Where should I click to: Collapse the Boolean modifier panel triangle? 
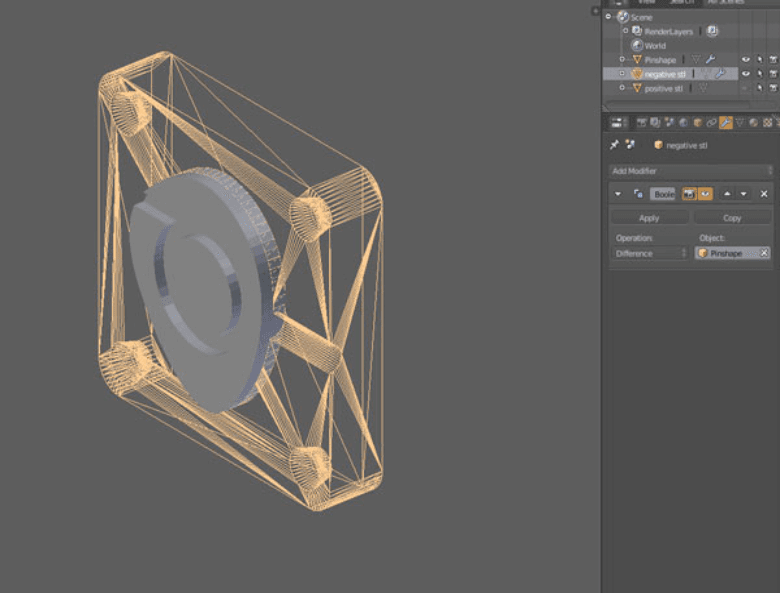618,193
